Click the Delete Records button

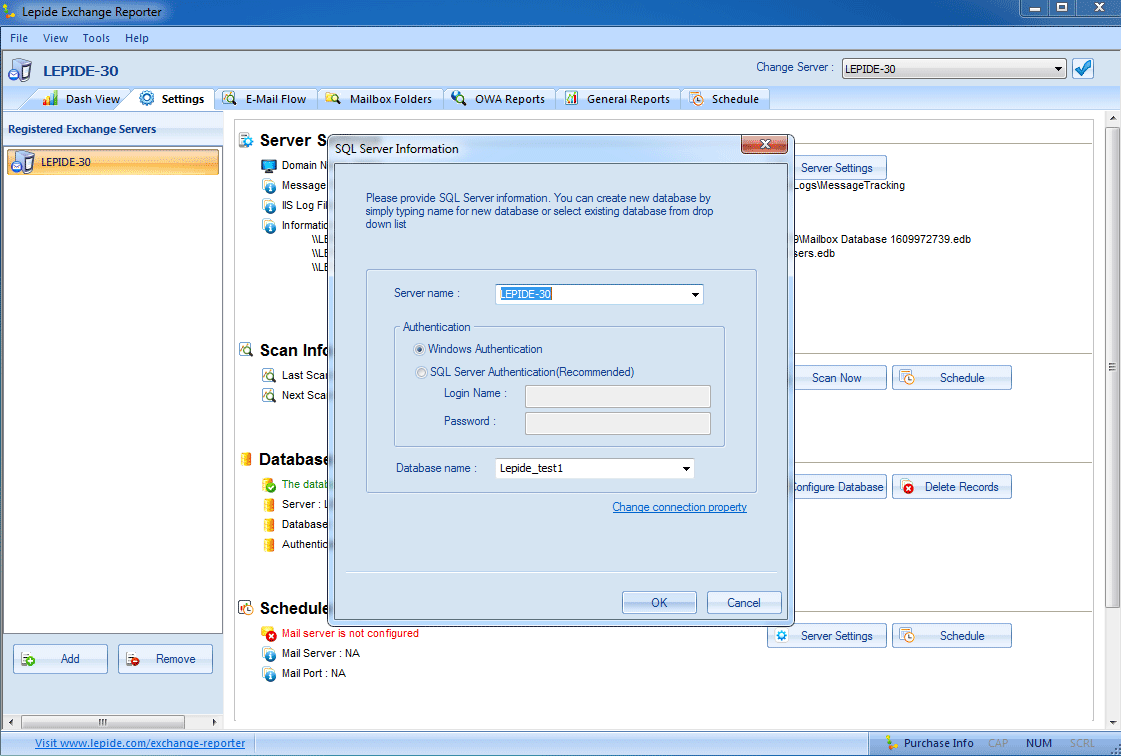(952, 487)
